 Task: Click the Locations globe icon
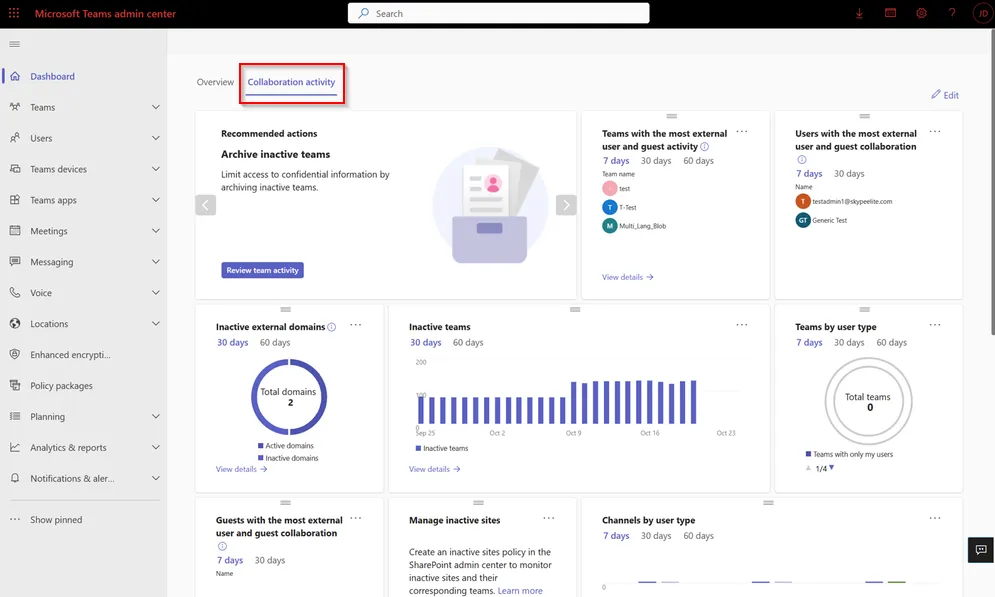14,323
